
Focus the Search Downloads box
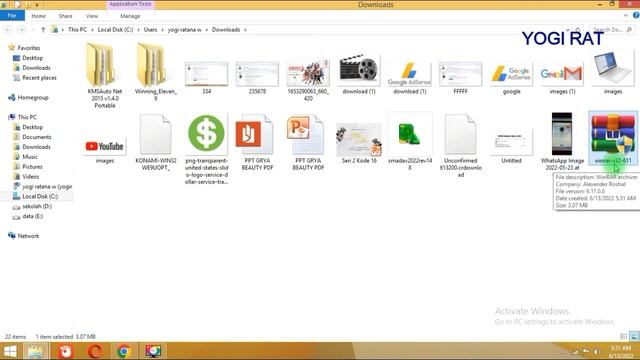[611, 29]
